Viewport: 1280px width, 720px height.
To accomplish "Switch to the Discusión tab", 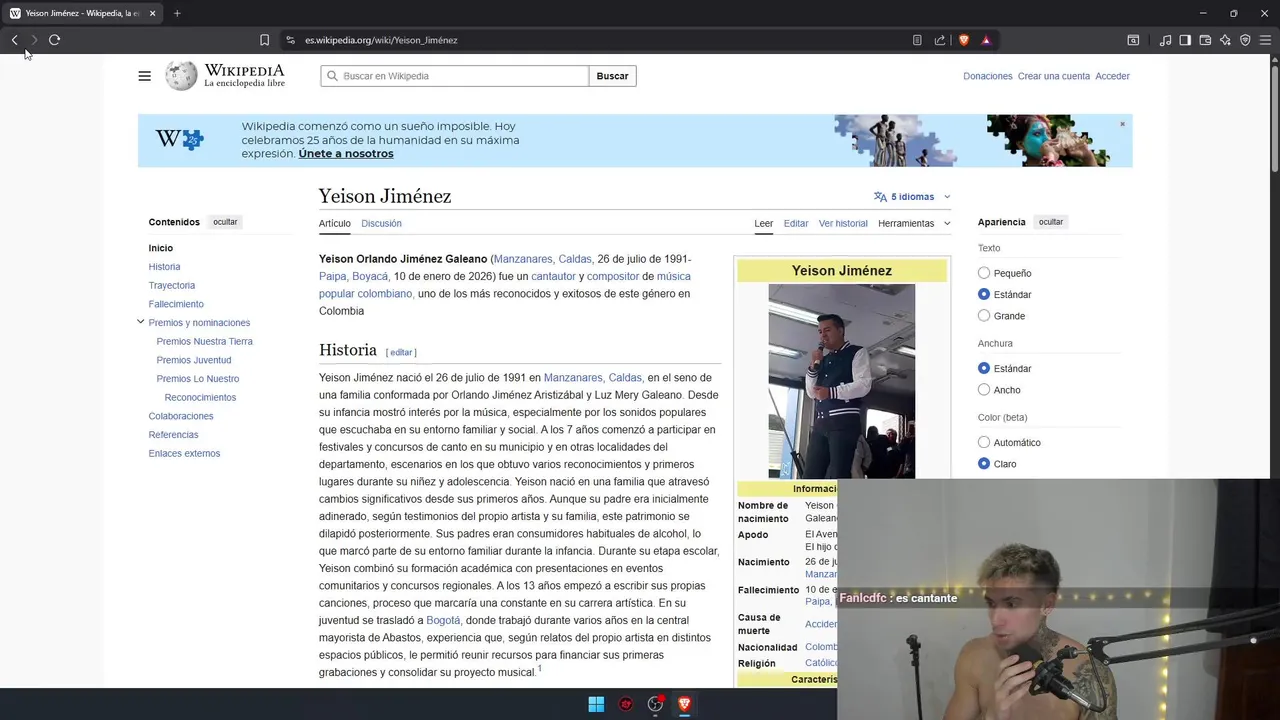I will point(381,223).
